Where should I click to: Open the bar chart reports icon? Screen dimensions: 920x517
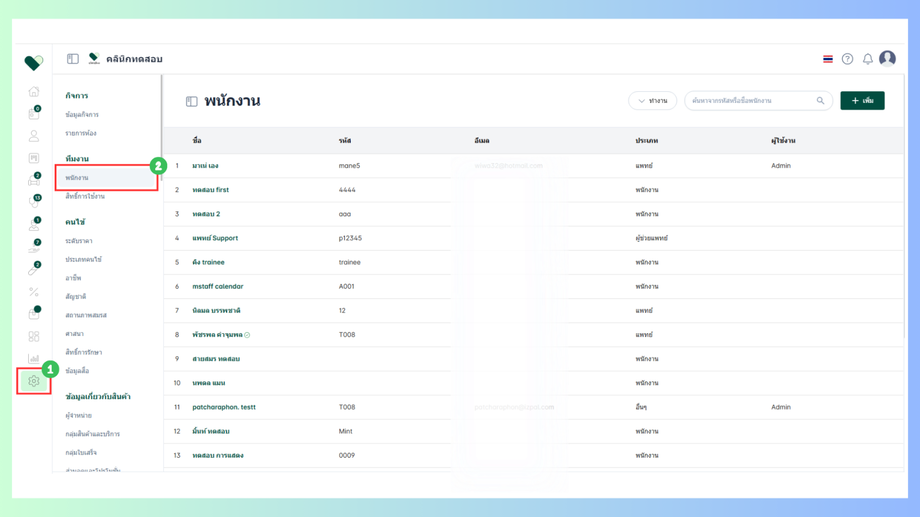click(x=34, y=359)
